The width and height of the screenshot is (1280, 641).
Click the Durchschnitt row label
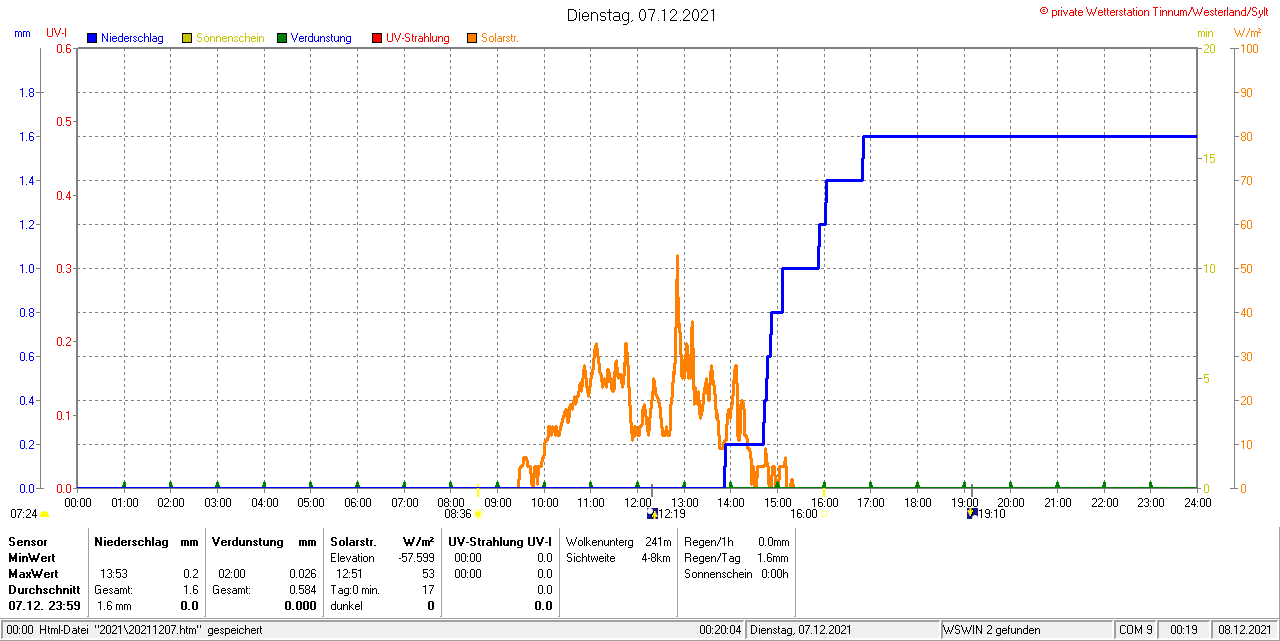43,590
